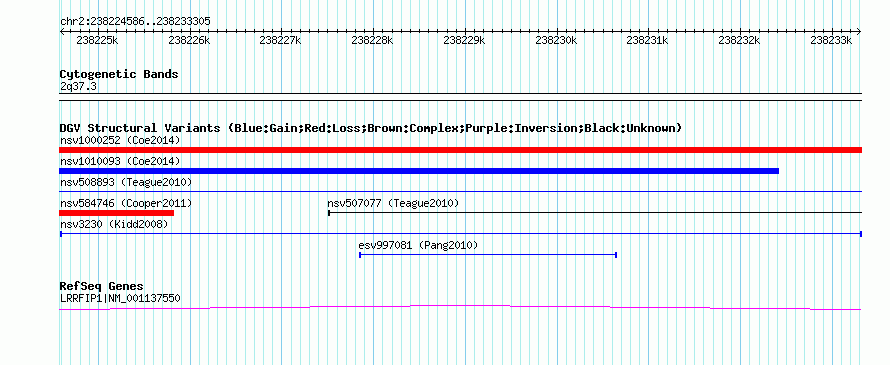
Task: Click the black nsv507077 variant line
Action: pyautogui.click(x=595, y=212)
